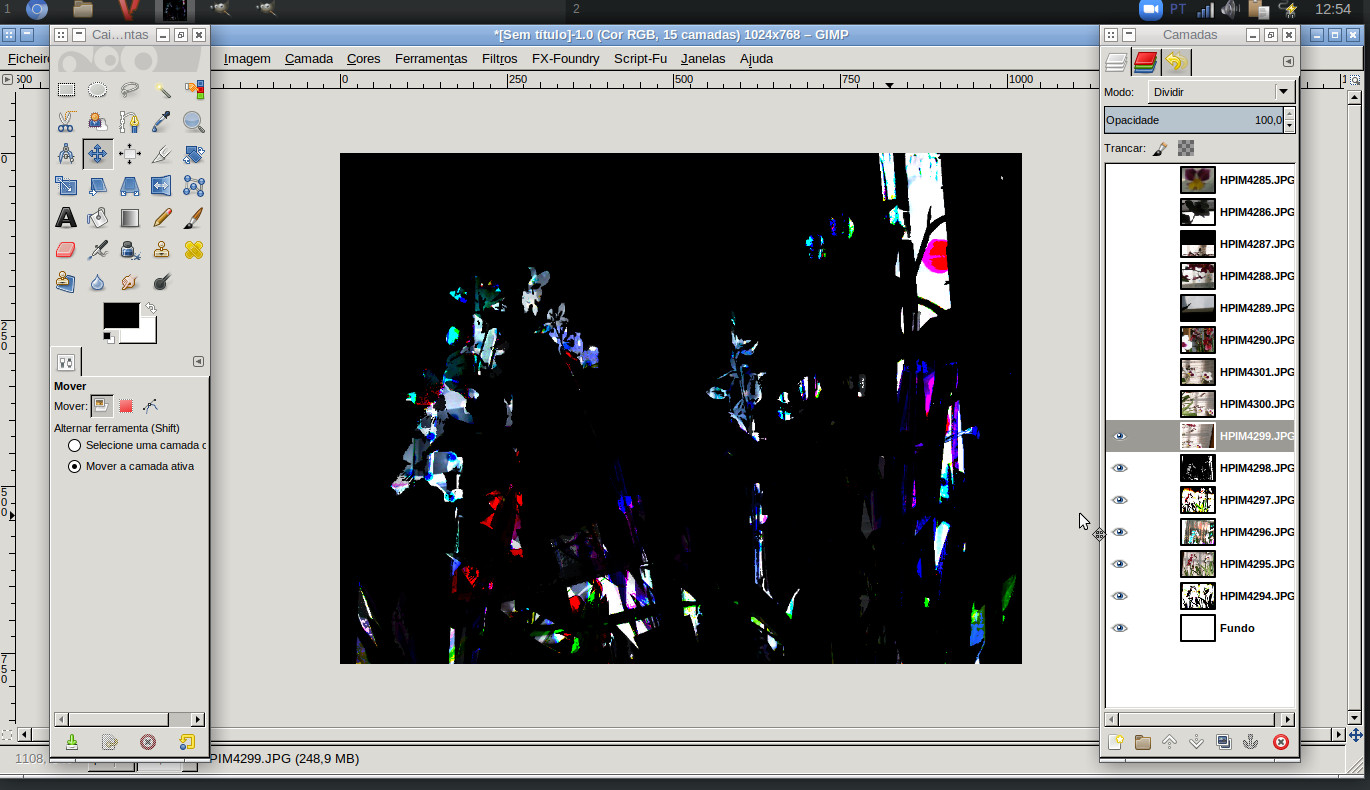The width and height of the screenshot is (1370, 790).
Task: Select the Color Picker eyedropper tool
Action: tap(162, 122)
